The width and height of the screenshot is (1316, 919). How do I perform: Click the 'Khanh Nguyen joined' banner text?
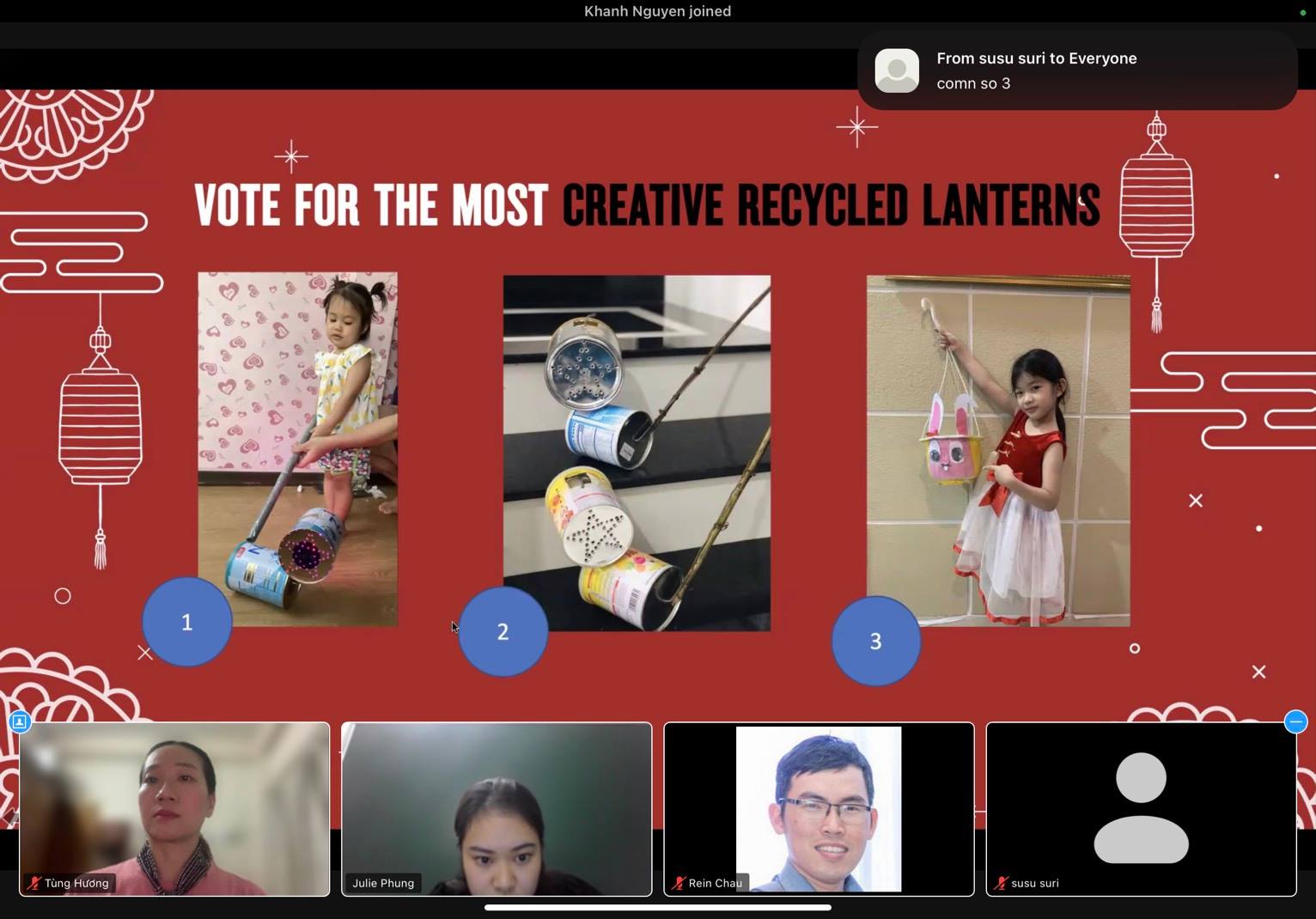(658, 11)
